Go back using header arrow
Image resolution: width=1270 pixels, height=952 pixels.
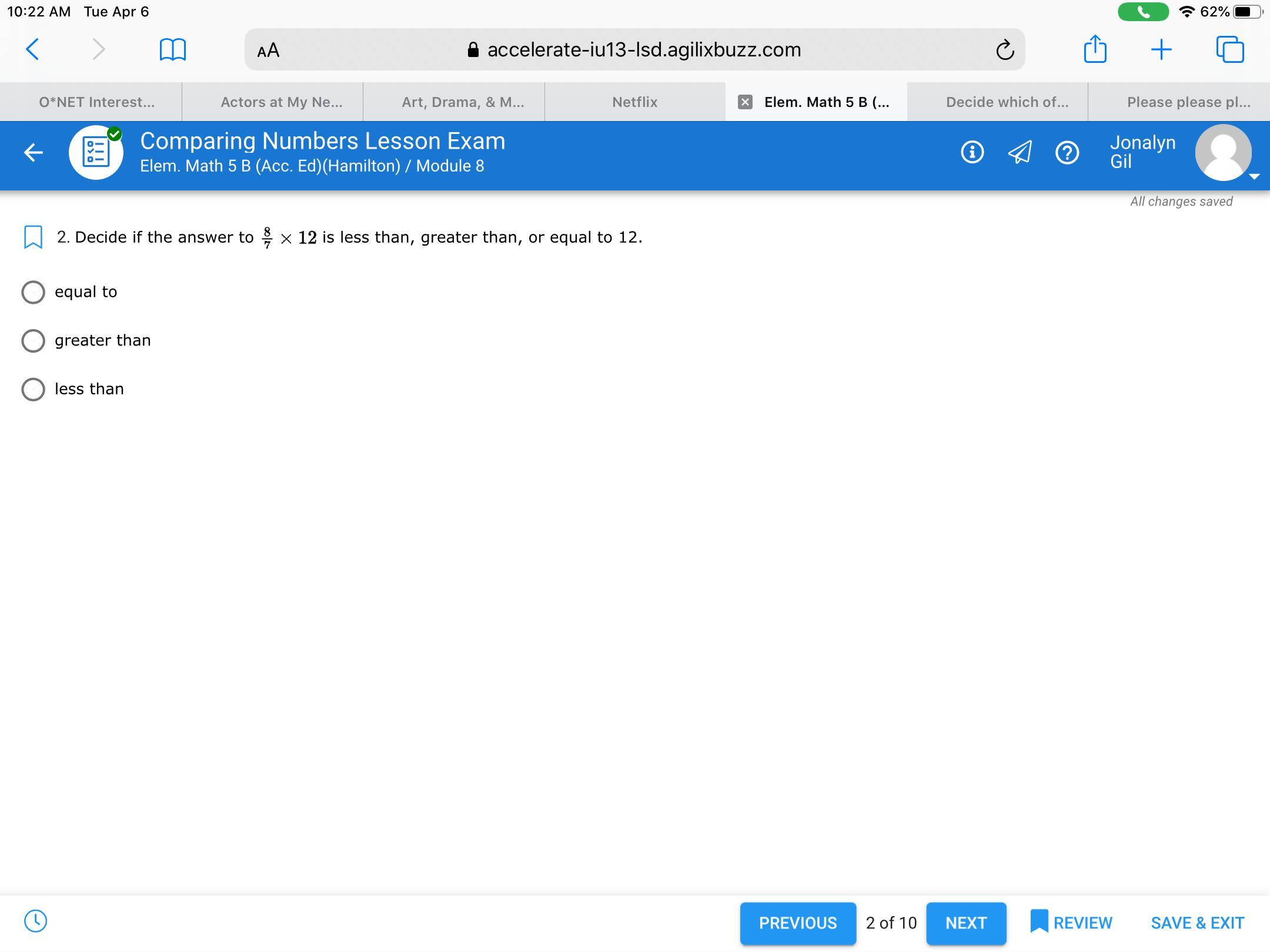[34, 153]
